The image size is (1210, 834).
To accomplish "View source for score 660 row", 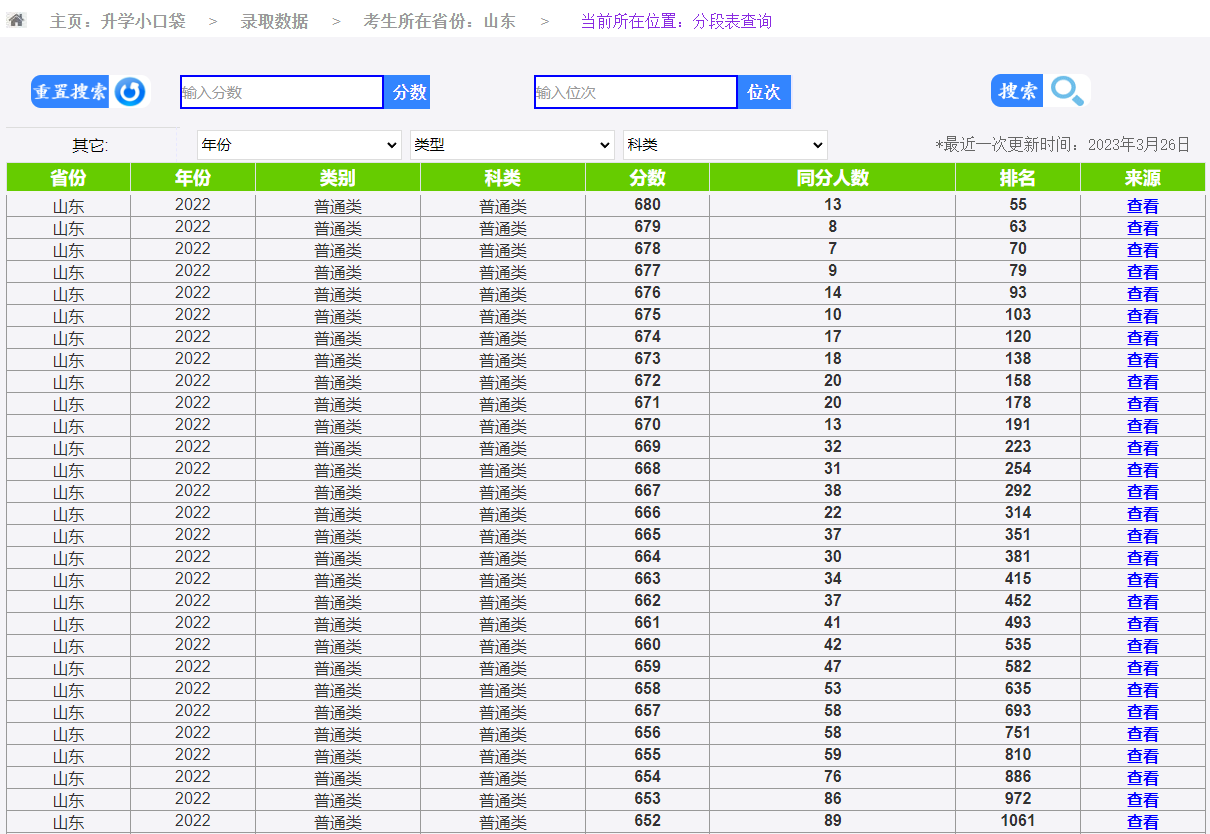I will [x=1142, y=646].
